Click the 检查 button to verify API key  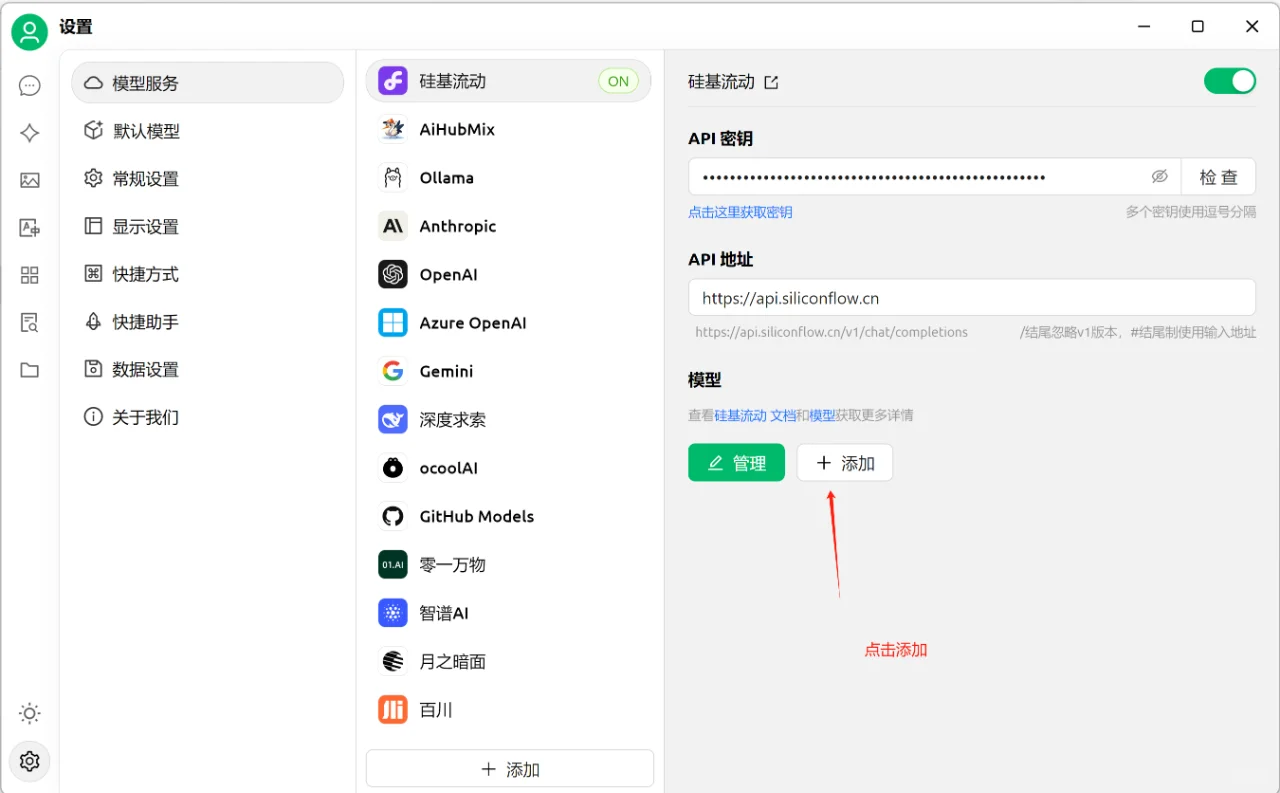(x=1218, y=176)
